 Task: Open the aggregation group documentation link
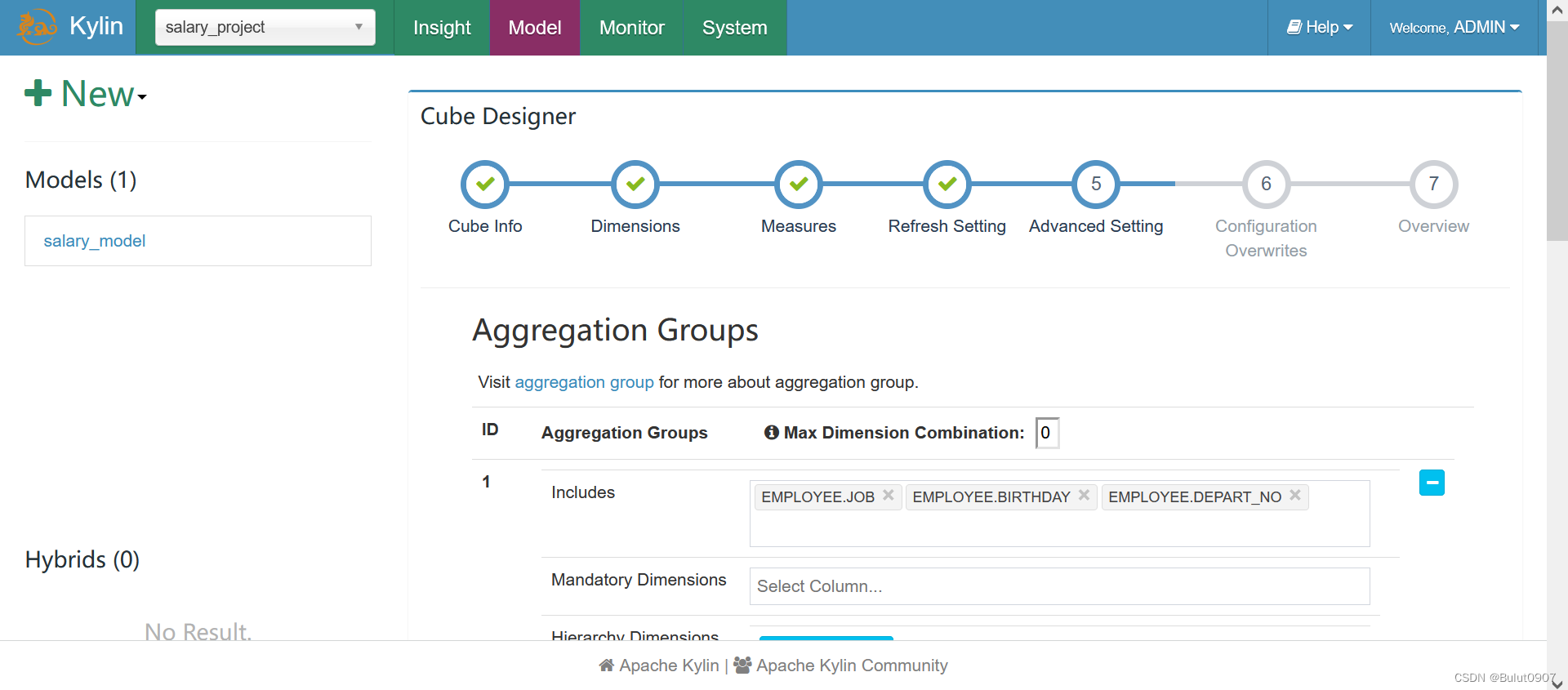tap(584, 382)
